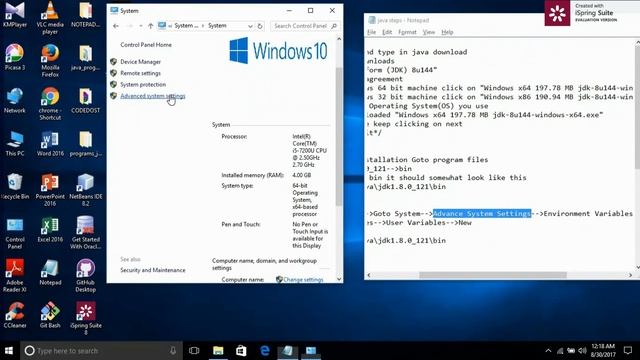
Task: Open Notepad Format menu
Action: click(x=407, y=32)
